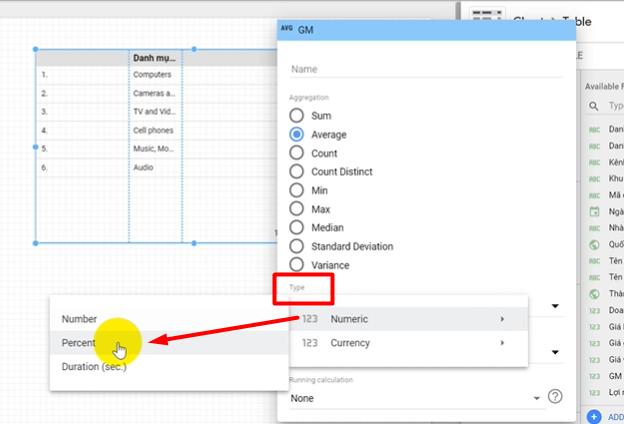Open the Numeric type submenu row
The image size is (624, 424).
click(x=409, y=319)
